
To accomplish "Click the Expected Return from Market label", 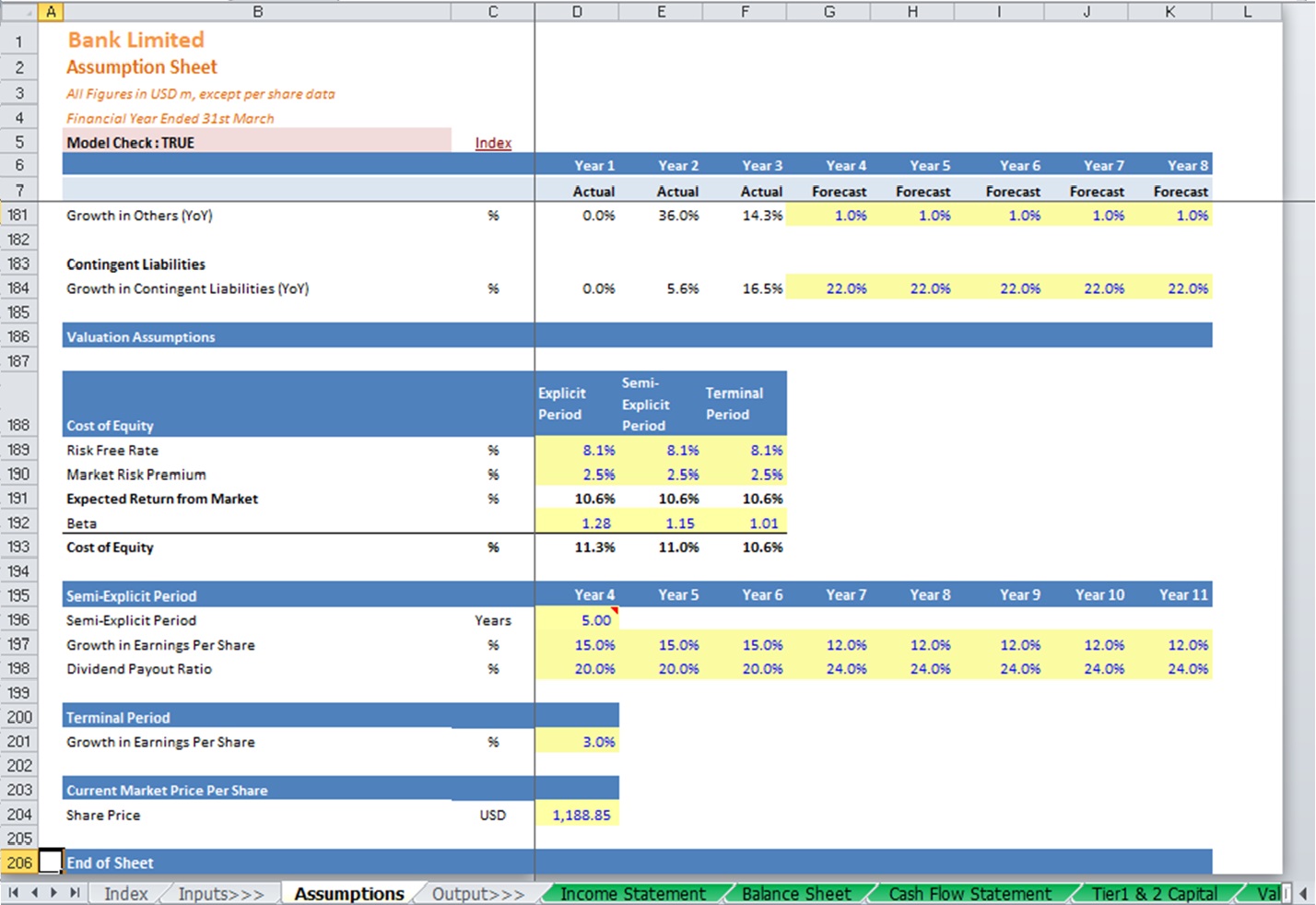I will coord(162,499).
